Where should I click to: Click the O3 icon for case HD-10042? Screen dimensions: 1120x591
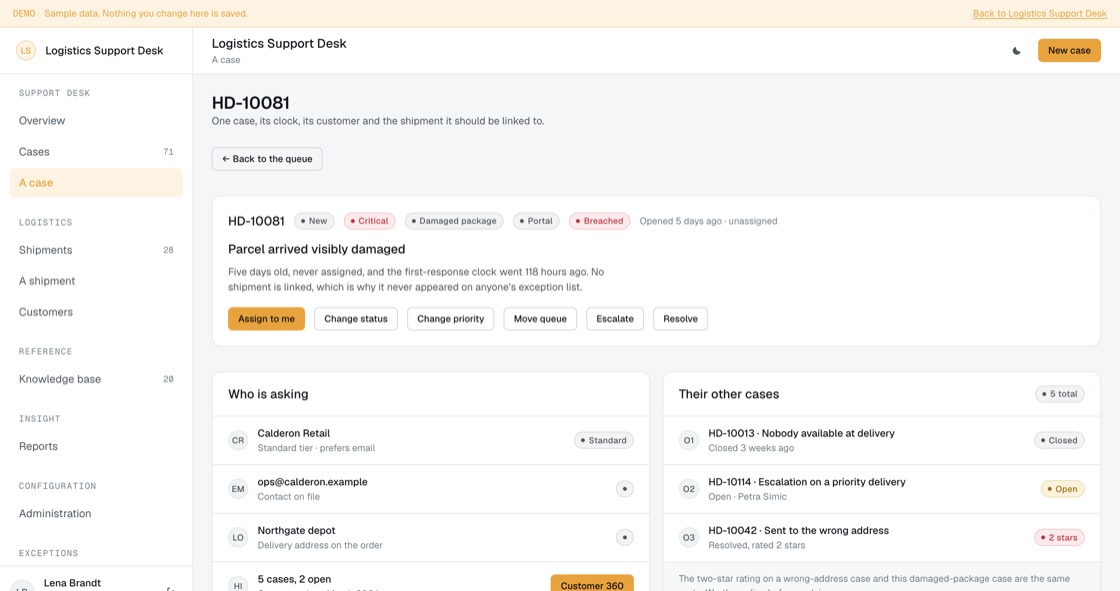coord(689,537)
